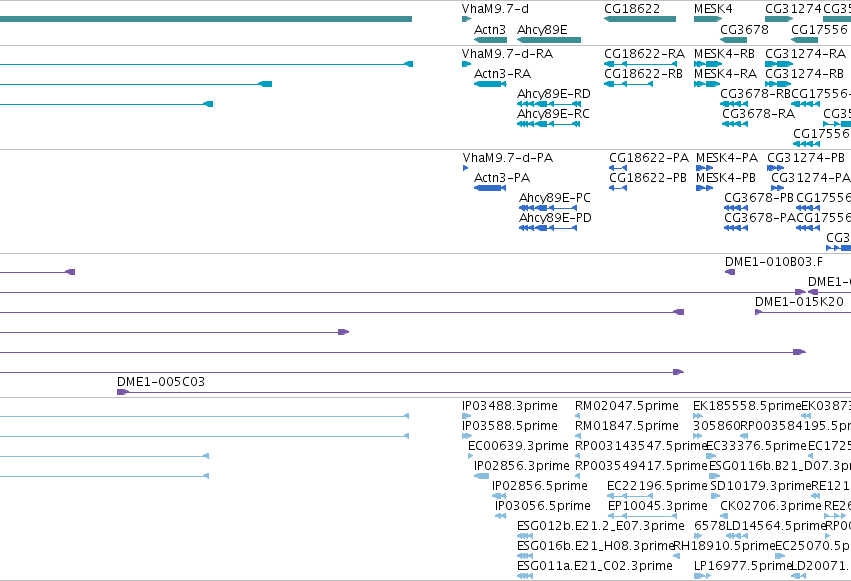The width and height of the screenshot is (851, 581).
Task: Select protein VhaM9.7-d-PA
Action: point(465,168)
